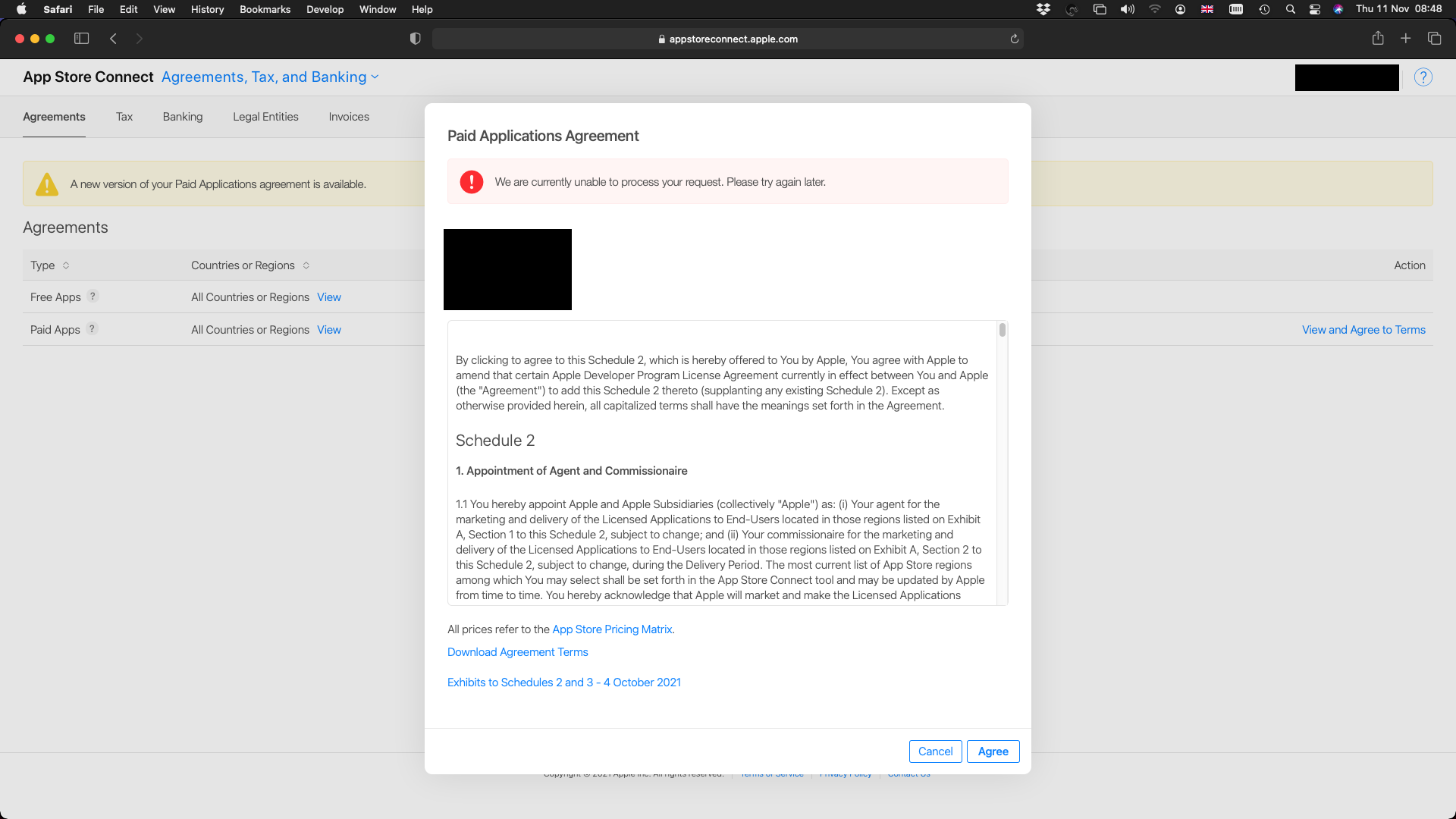1456x819 pixels.
Task: Open the privacy report shield icon
Action: coord(415,39)
